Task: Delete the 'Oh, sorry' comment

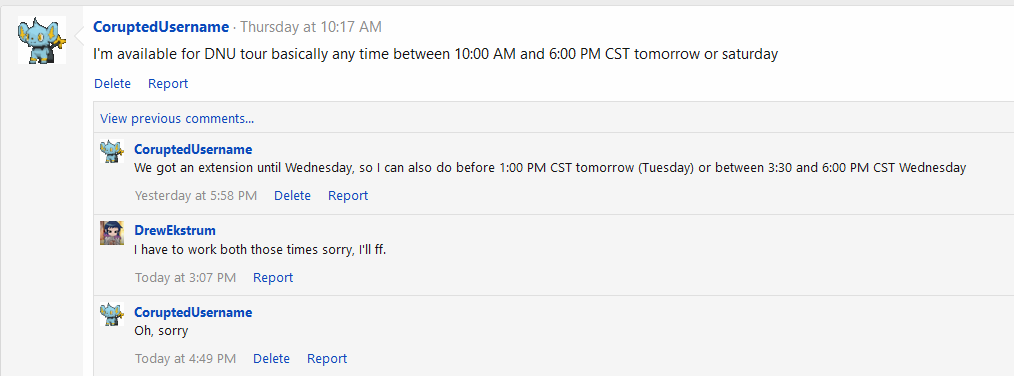Action: coord(271,359)
